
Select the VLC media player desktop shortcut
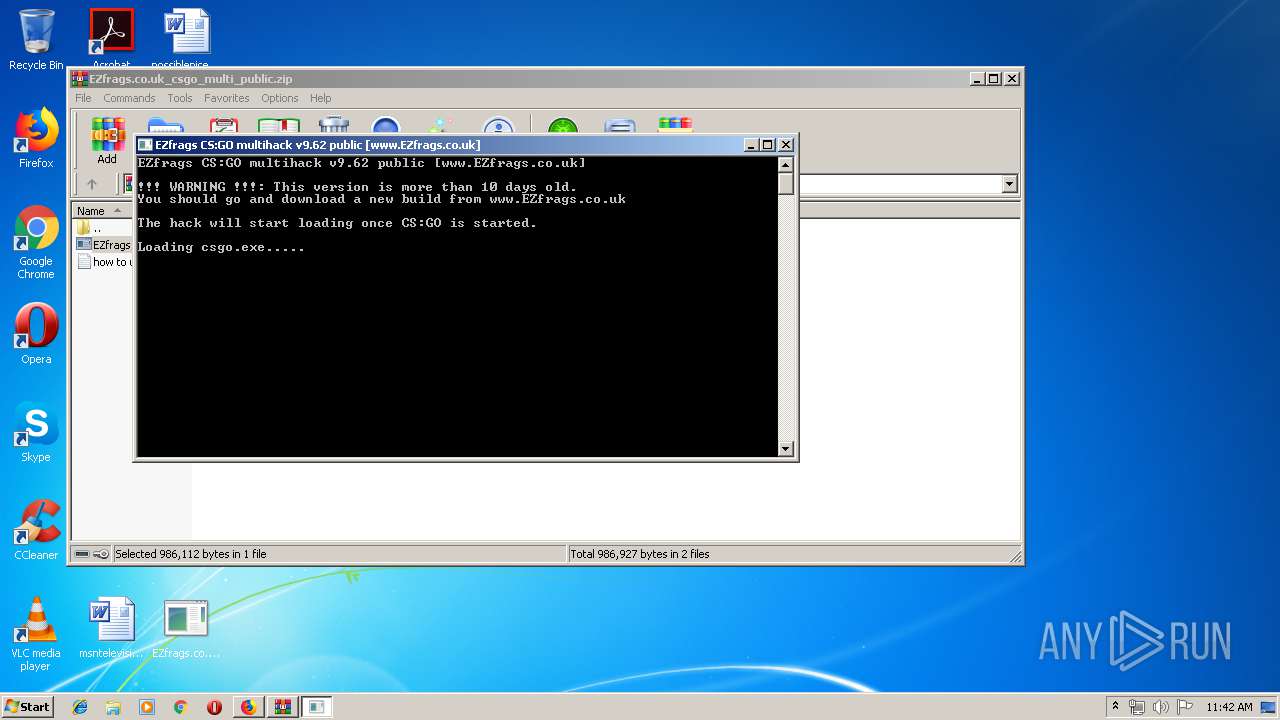coord(36,634)
